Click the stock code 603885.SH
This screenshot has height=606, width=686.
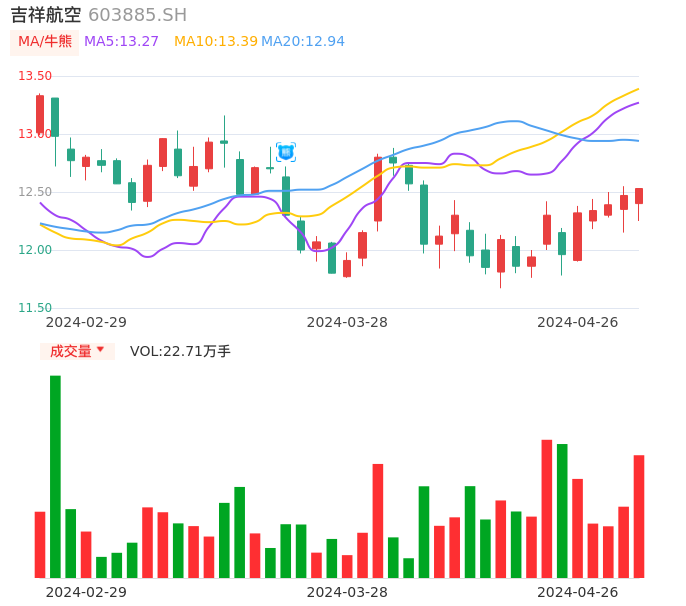137,15
